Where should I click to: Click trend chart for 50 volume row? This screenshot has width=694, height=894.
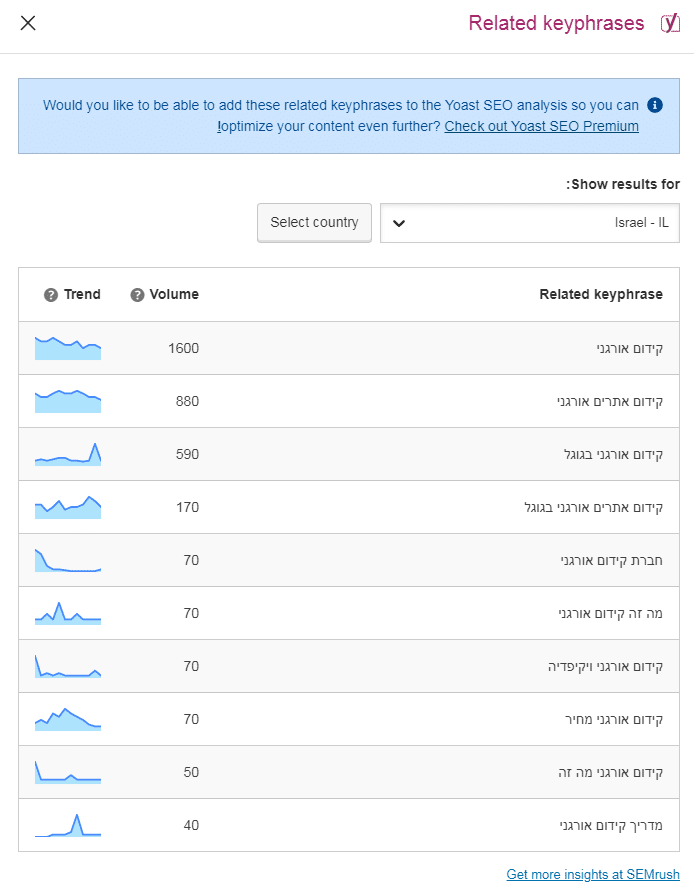tap(68, 772)
